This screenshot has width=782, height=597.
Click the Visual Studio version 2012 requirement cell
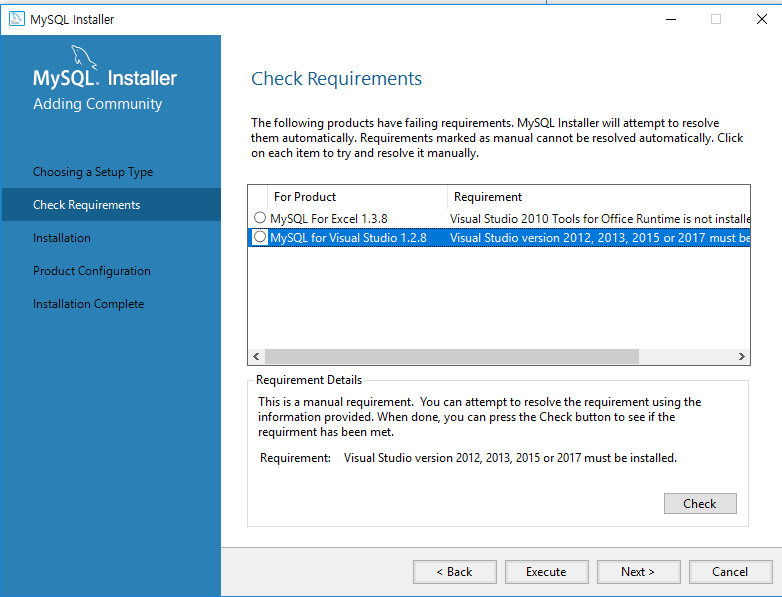coord(599,238)
